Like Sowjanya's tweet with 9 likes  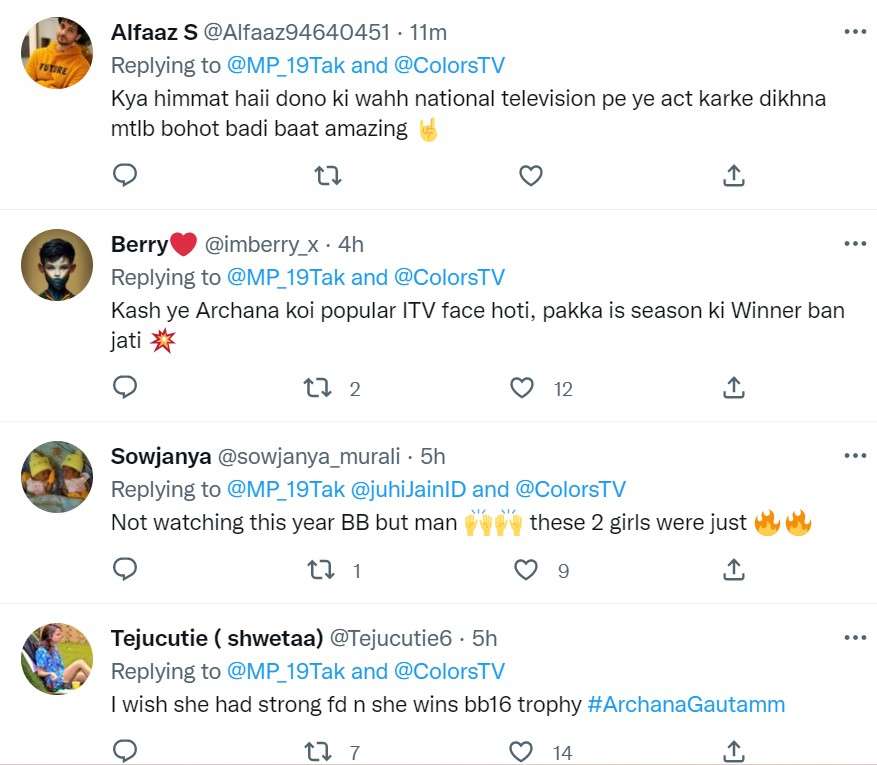click(526, 570)
